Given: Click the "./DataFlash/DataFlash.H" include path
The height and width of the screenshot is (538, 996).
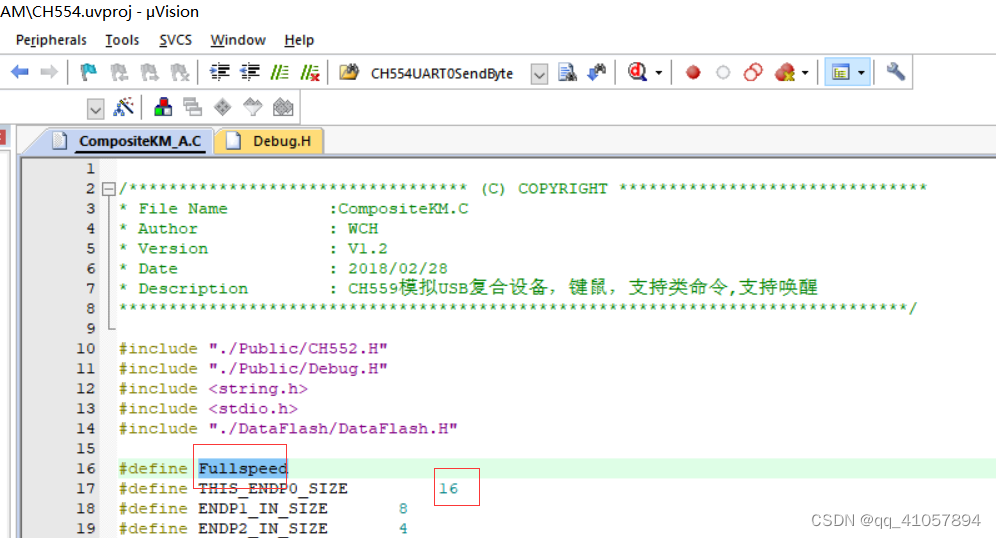Looking at the screenshot, I should click(333, 429).
